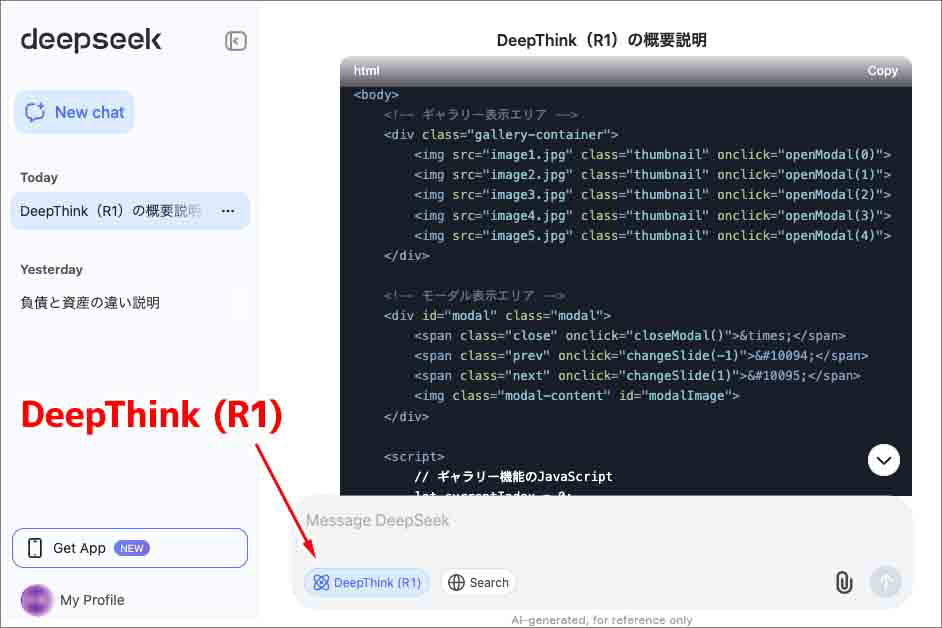This screenshot has height=628, width=942.
Task: Click the paperclip attach file icon
Action: (x=844, y=582)
